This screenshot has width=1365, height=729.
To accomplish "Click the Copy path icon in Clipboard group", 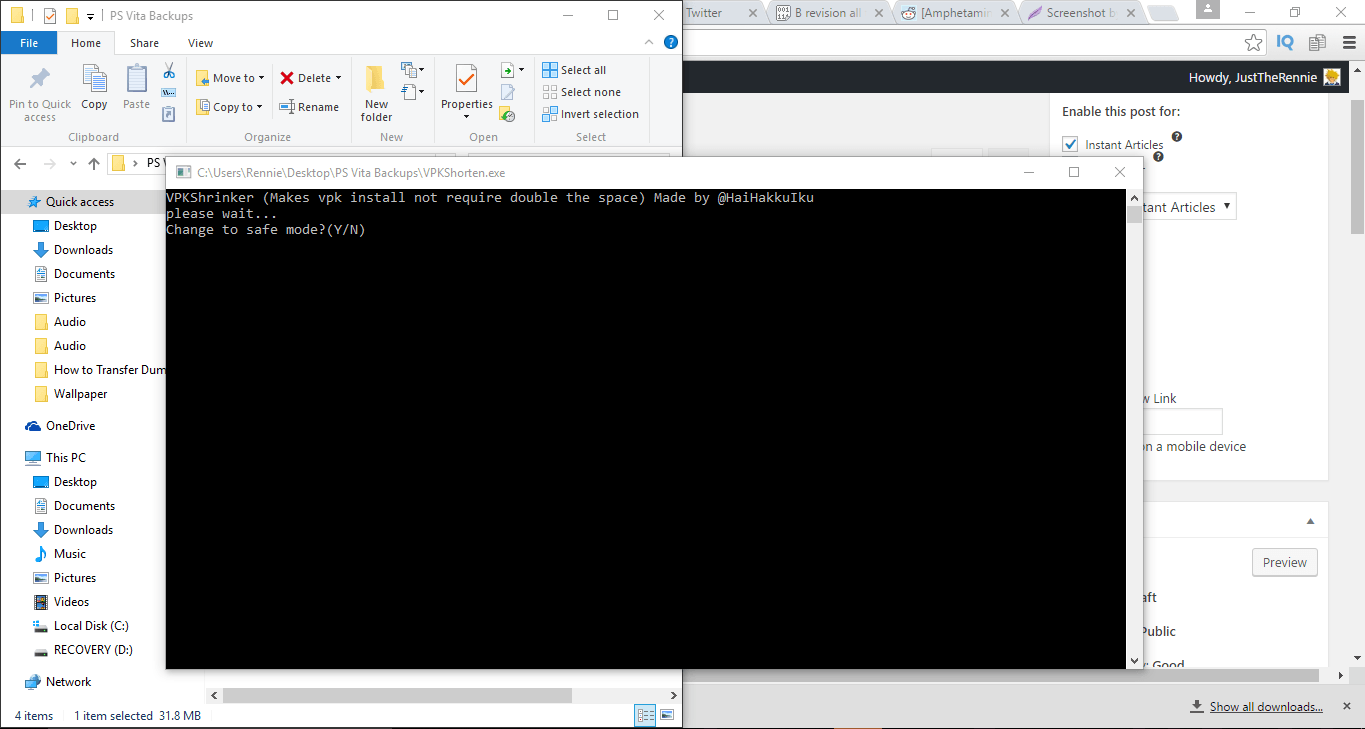I will point(169,92).
